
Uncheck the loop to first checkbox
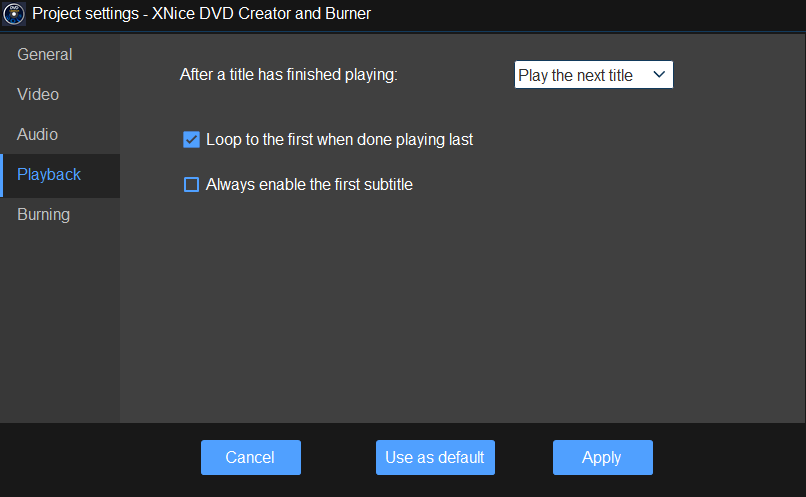click(x=192, y=140)
